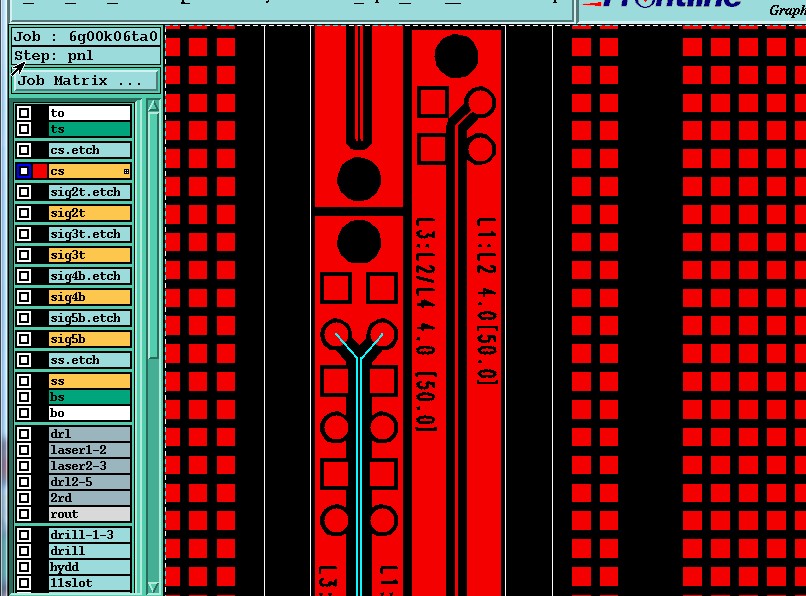Open the Job Matrix button

pyautogui.click(x=85, y=81)
